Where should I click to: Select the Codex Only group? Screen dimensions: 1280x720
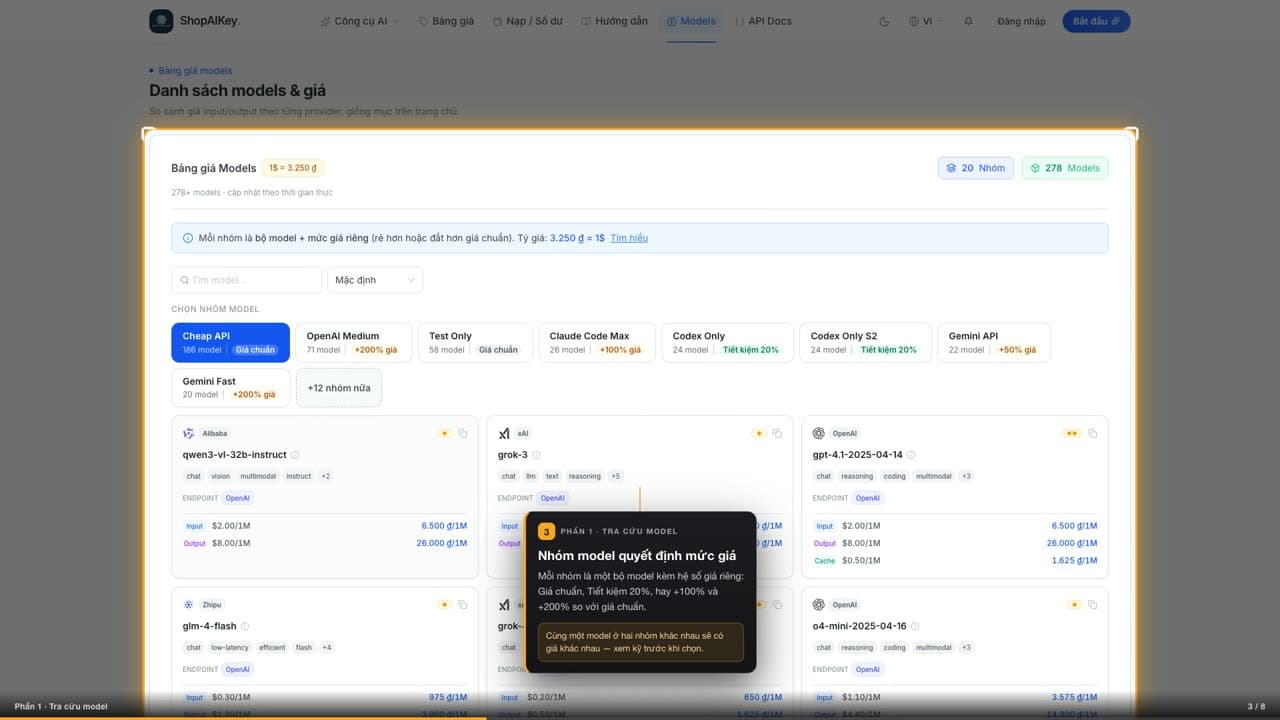coord(727,343)
